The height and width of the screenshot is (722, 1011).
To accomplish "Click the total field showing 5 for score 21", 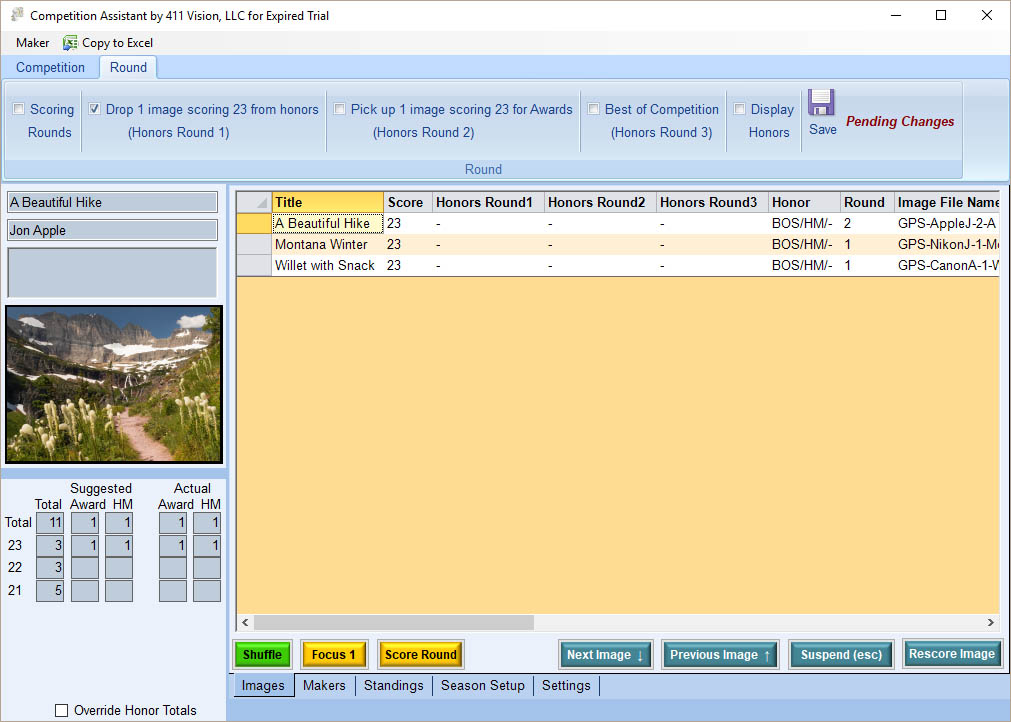I will (x=50, y=590).
